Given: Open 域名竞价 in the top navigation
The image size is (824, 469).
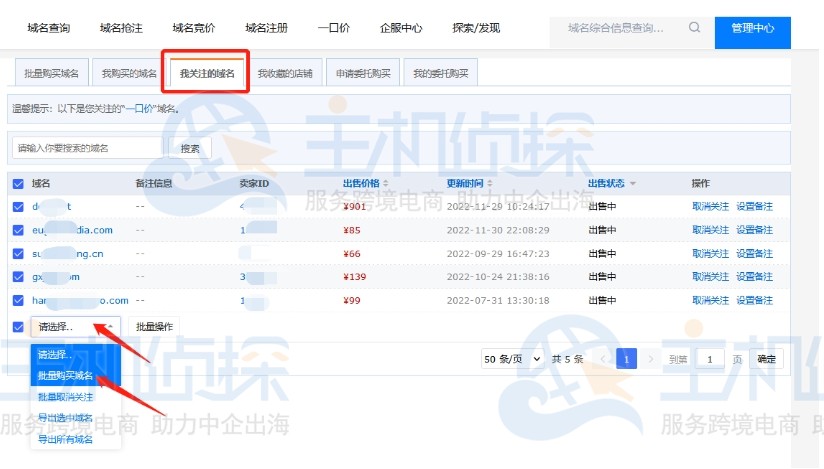Looking at the screenshot, I should (194, 28).
